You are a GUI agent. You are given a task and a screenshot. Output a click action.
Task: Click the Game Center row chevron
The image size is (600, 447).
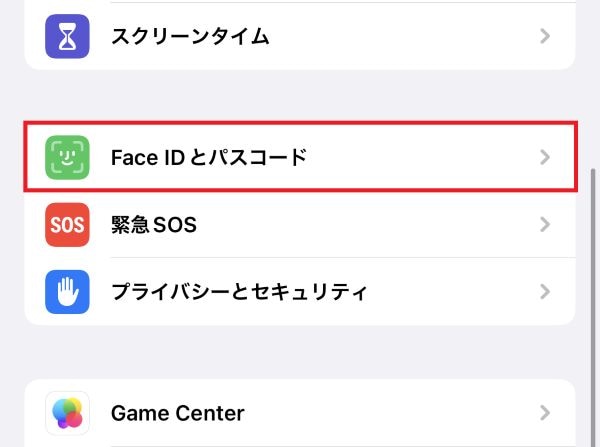(545, 413)
